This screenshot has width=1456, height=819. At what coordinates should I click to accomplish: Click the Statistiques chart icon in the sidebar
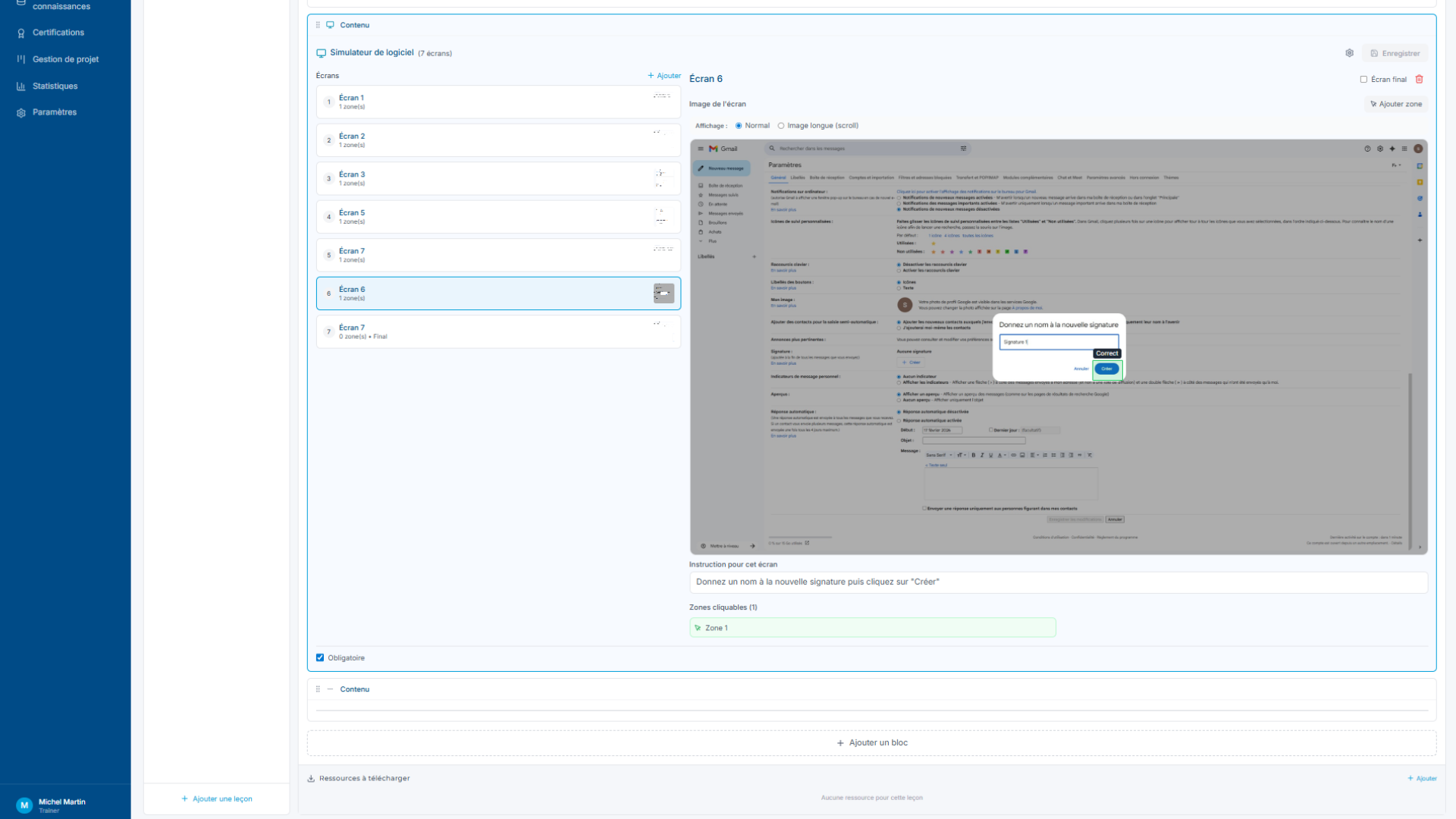tap(20, 86)
